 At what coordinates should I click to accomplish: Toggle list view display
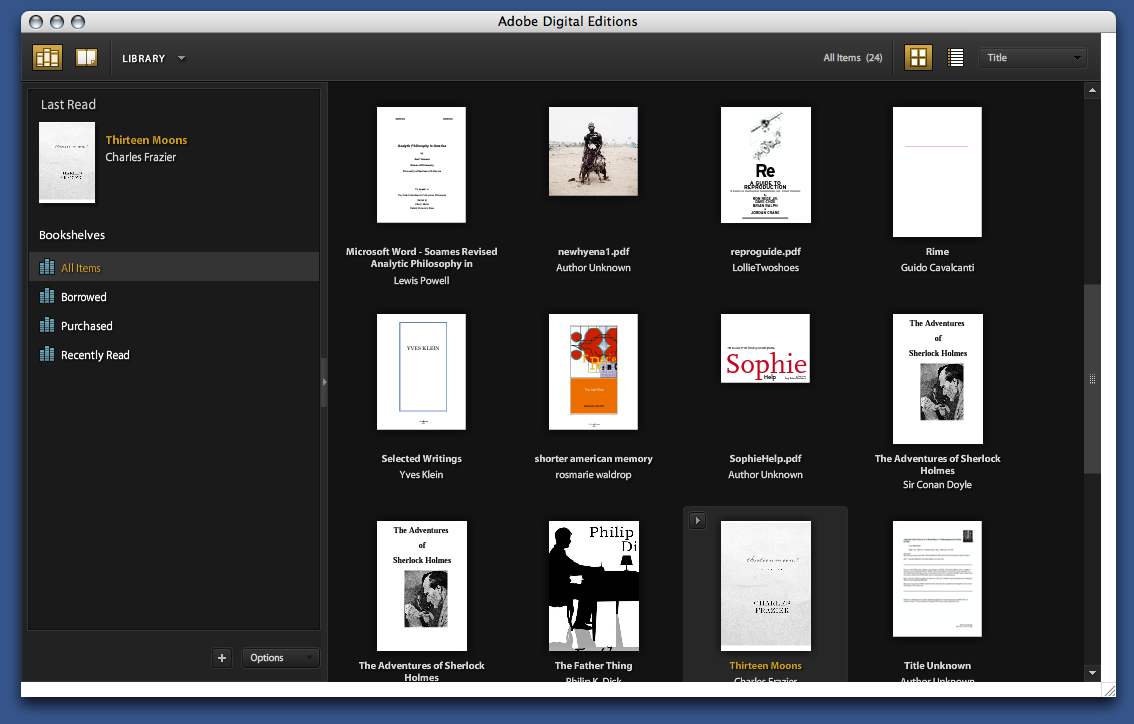tap(955, 58)
